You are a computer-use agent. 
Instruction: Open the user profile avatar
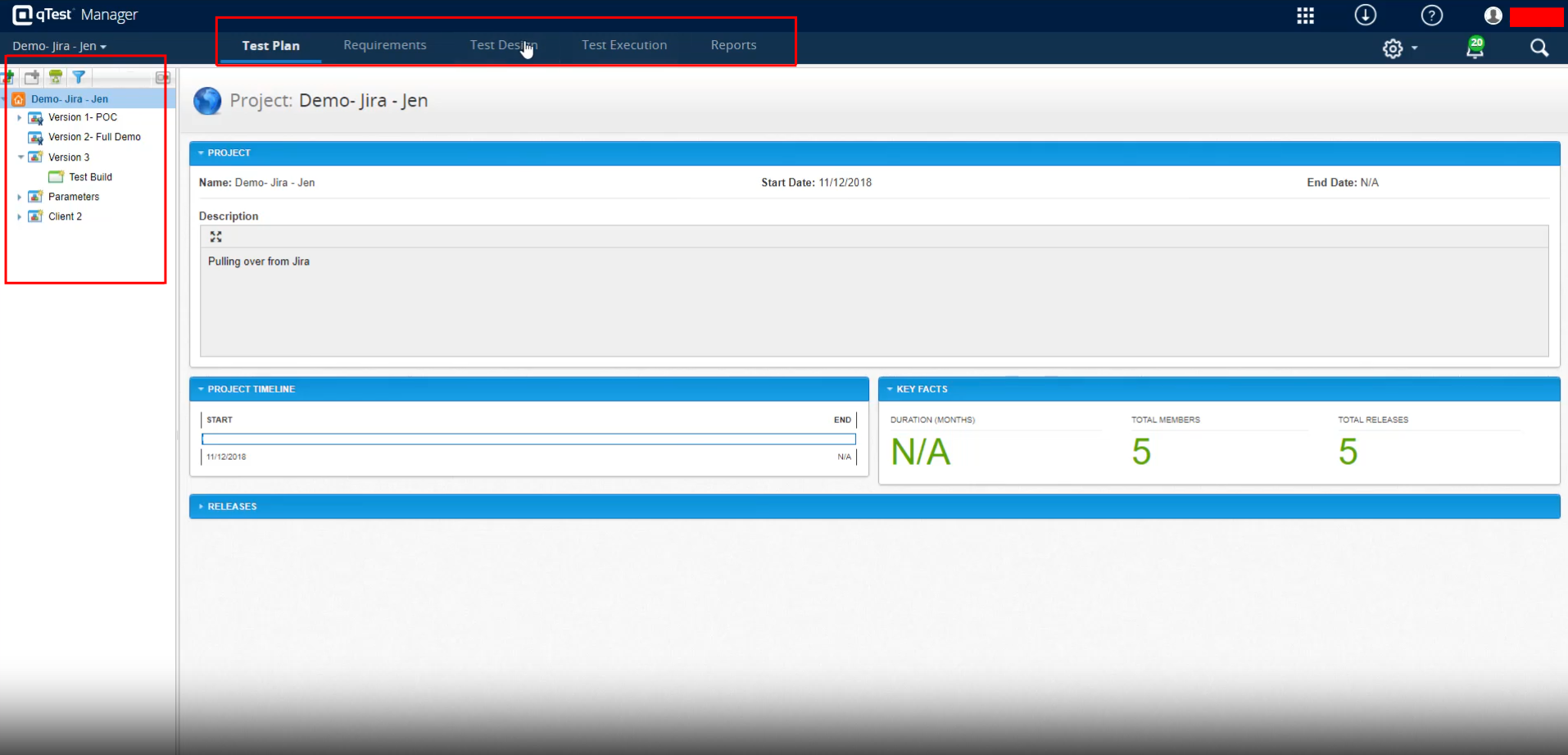click(x=1493, y=16)
